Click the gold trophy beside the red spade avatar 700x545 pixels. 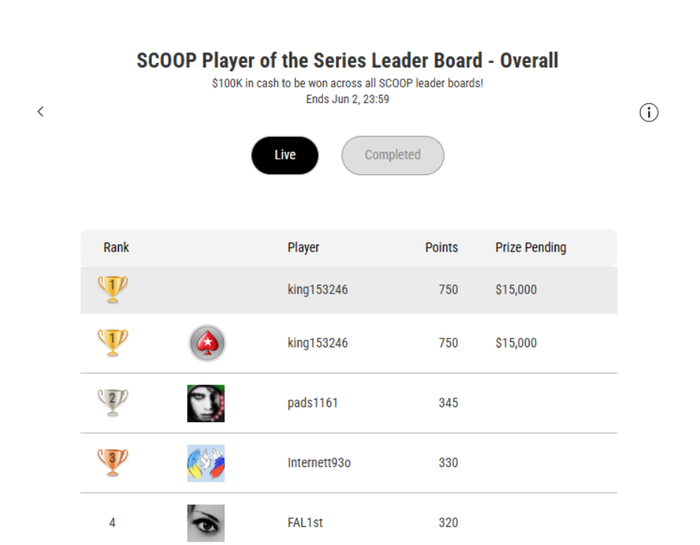[x=112, y=342]
